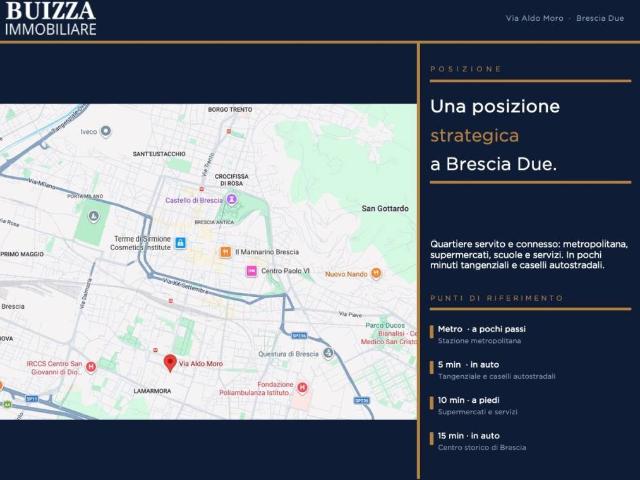Click the Castello di Brescia purple marker

point(232,200)
